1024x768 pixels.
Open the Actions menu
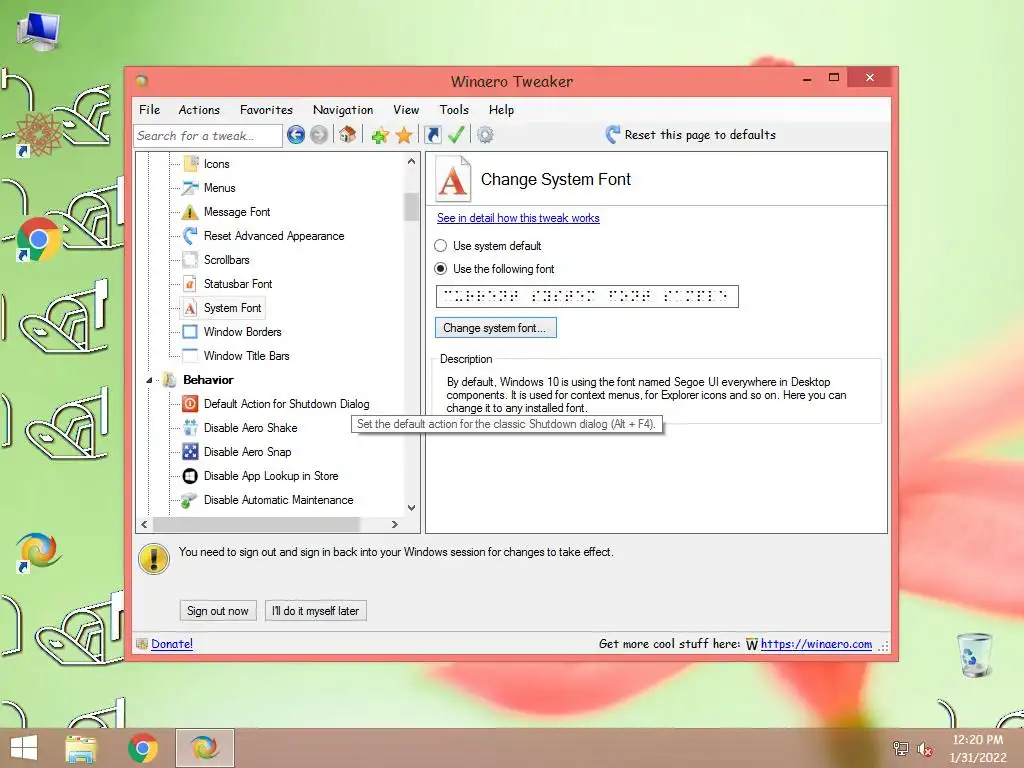tap(199, 110)
